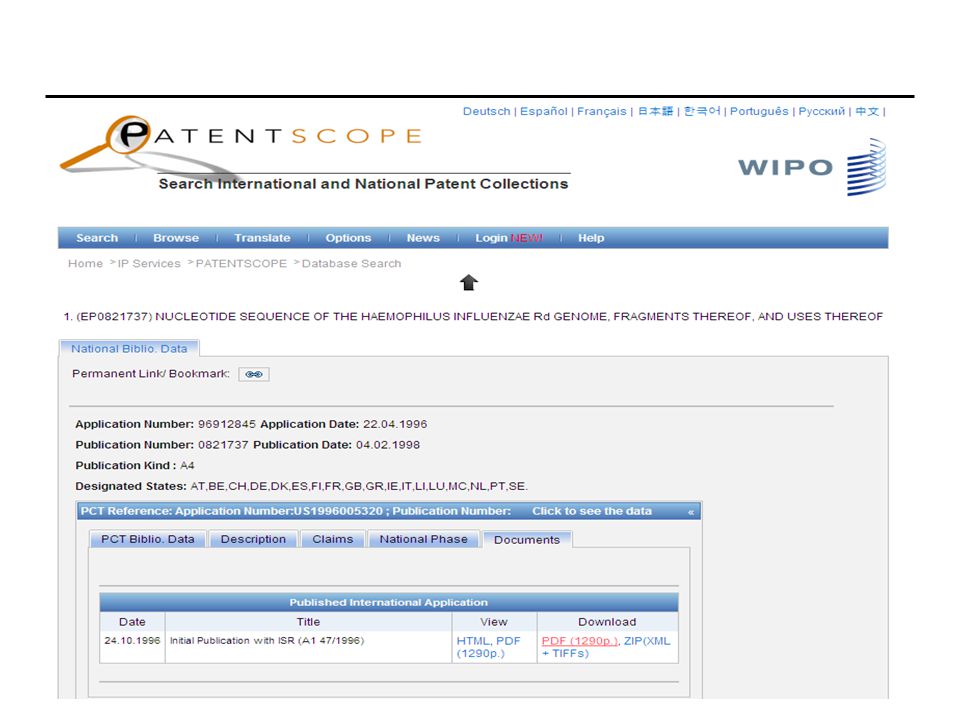Switch to the PCT Biblio. Data tab
The width and height of the screenshot is (960, 720).
click(148, 539)
